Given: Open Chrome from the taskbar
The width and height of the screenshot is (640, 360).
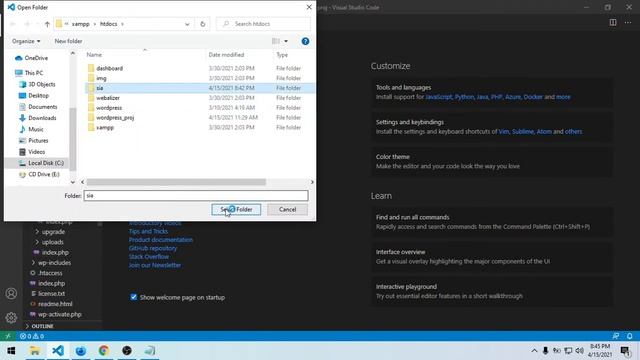Looking at the screenshot, I should point(104,350).
